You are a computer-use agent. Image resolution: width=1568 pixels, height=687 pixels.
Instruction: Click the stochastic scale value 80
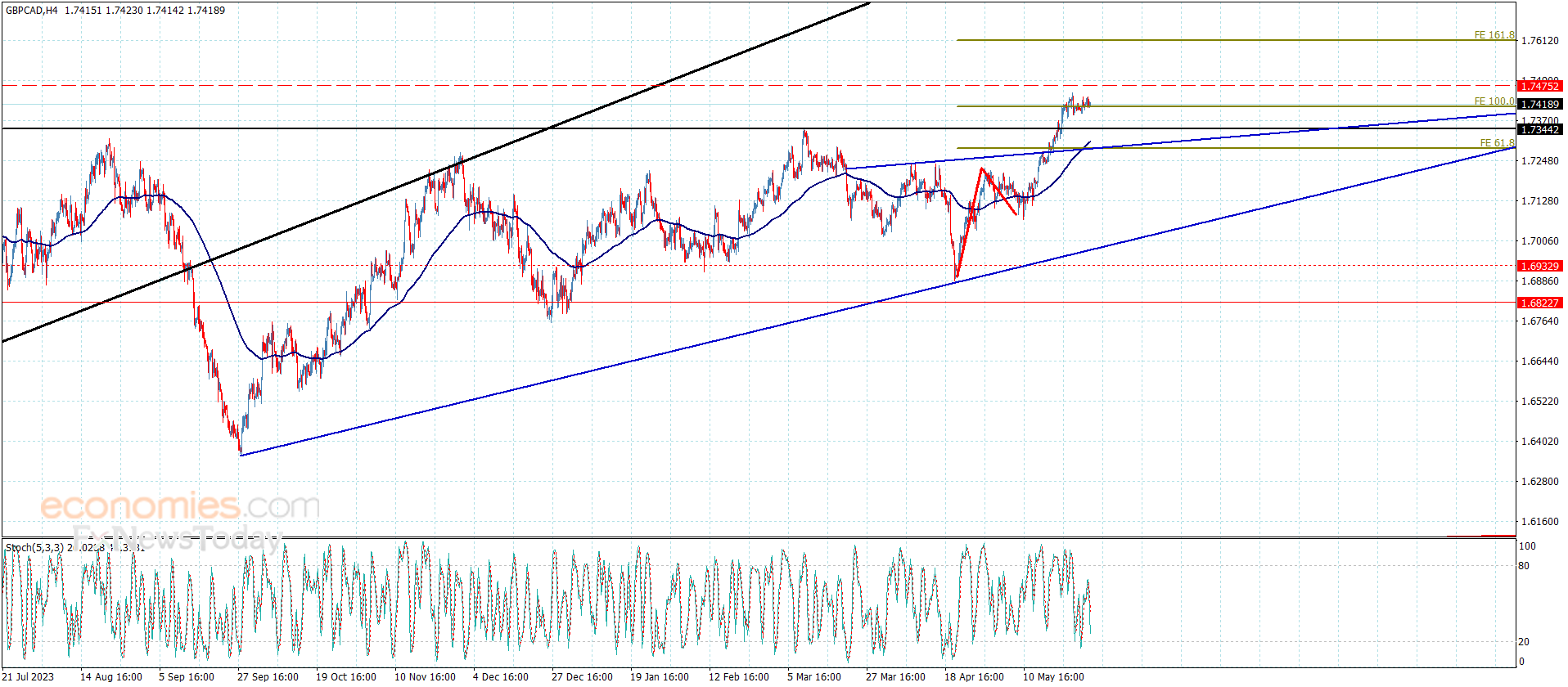click(x=1524, y=566)
